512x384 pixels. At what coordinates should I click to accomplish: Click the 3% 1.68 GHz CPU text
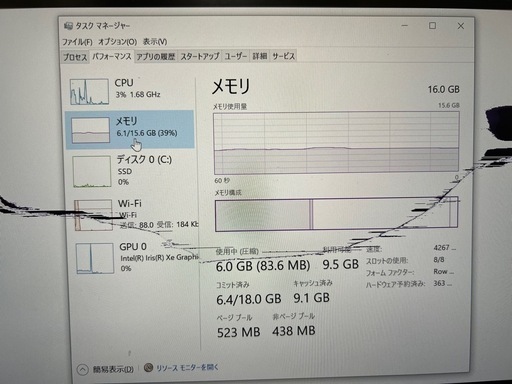click(x=138, y=94)
